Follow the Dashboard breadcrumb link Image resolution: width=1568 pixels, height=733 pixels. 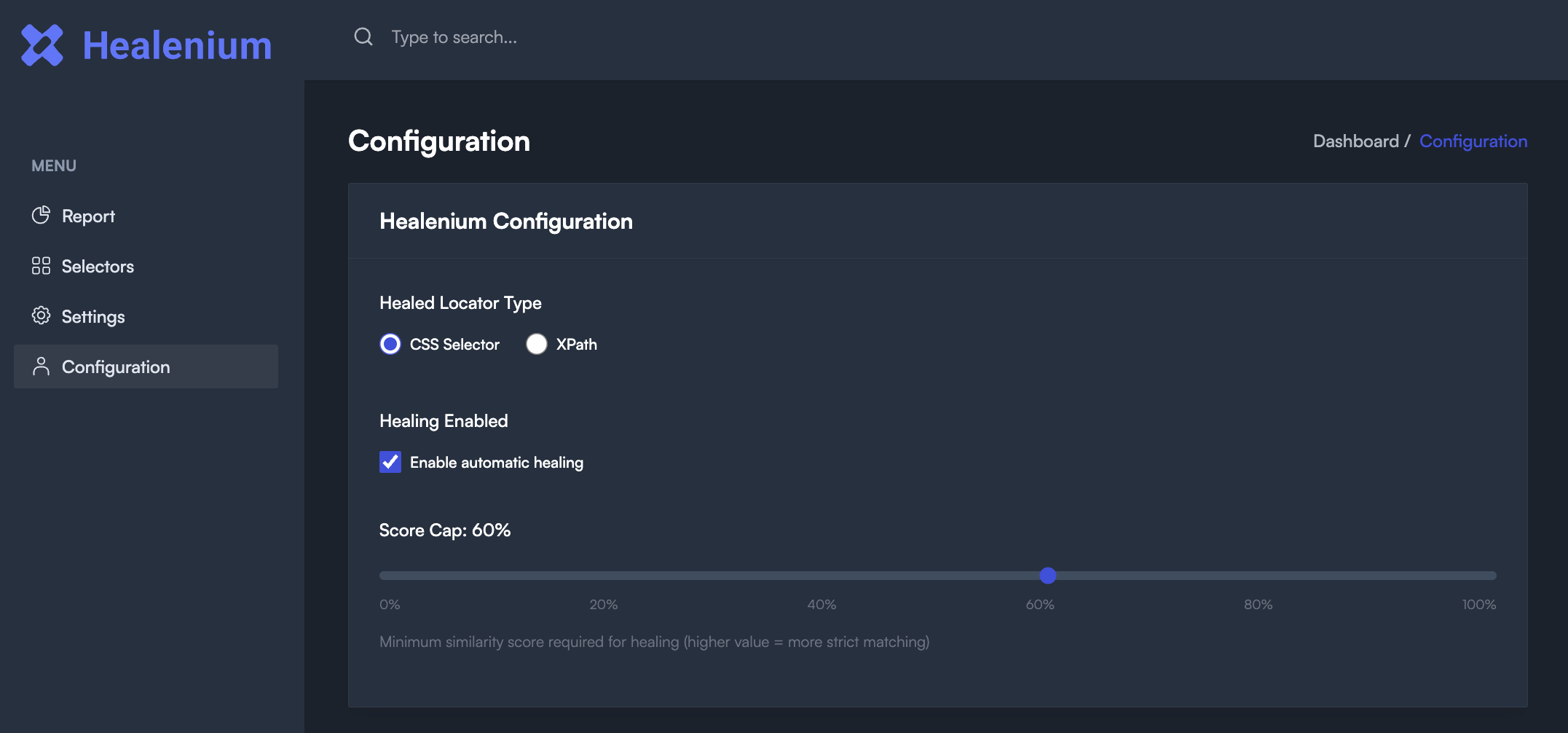click(x=1356, y=141)
